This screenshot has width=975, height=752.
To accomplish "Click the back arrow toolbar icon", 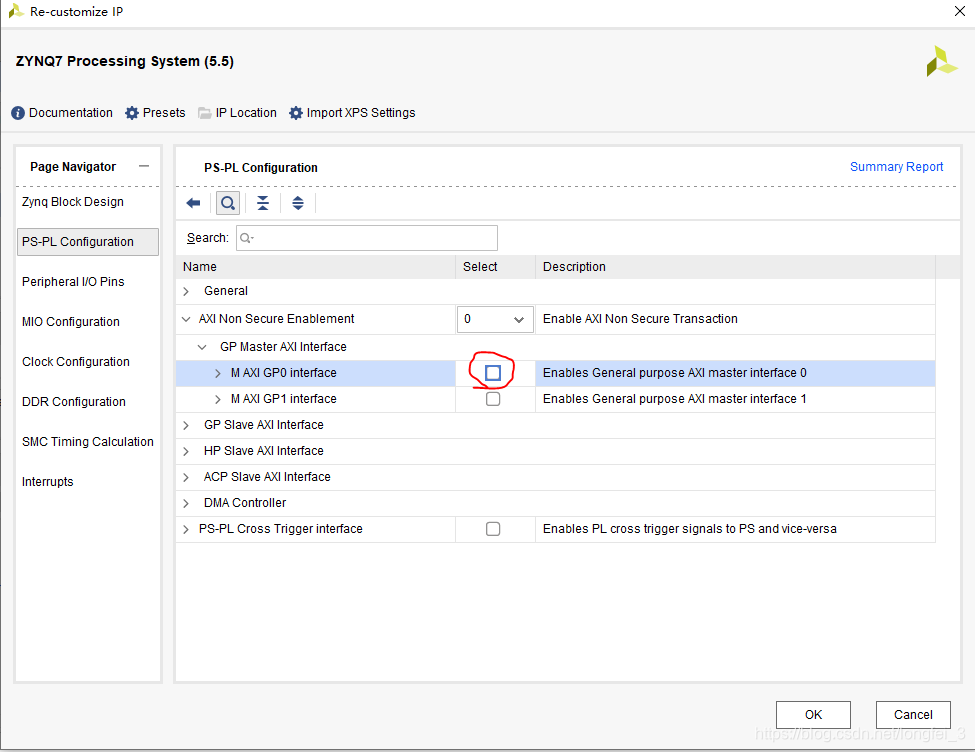I will (193, 203).
